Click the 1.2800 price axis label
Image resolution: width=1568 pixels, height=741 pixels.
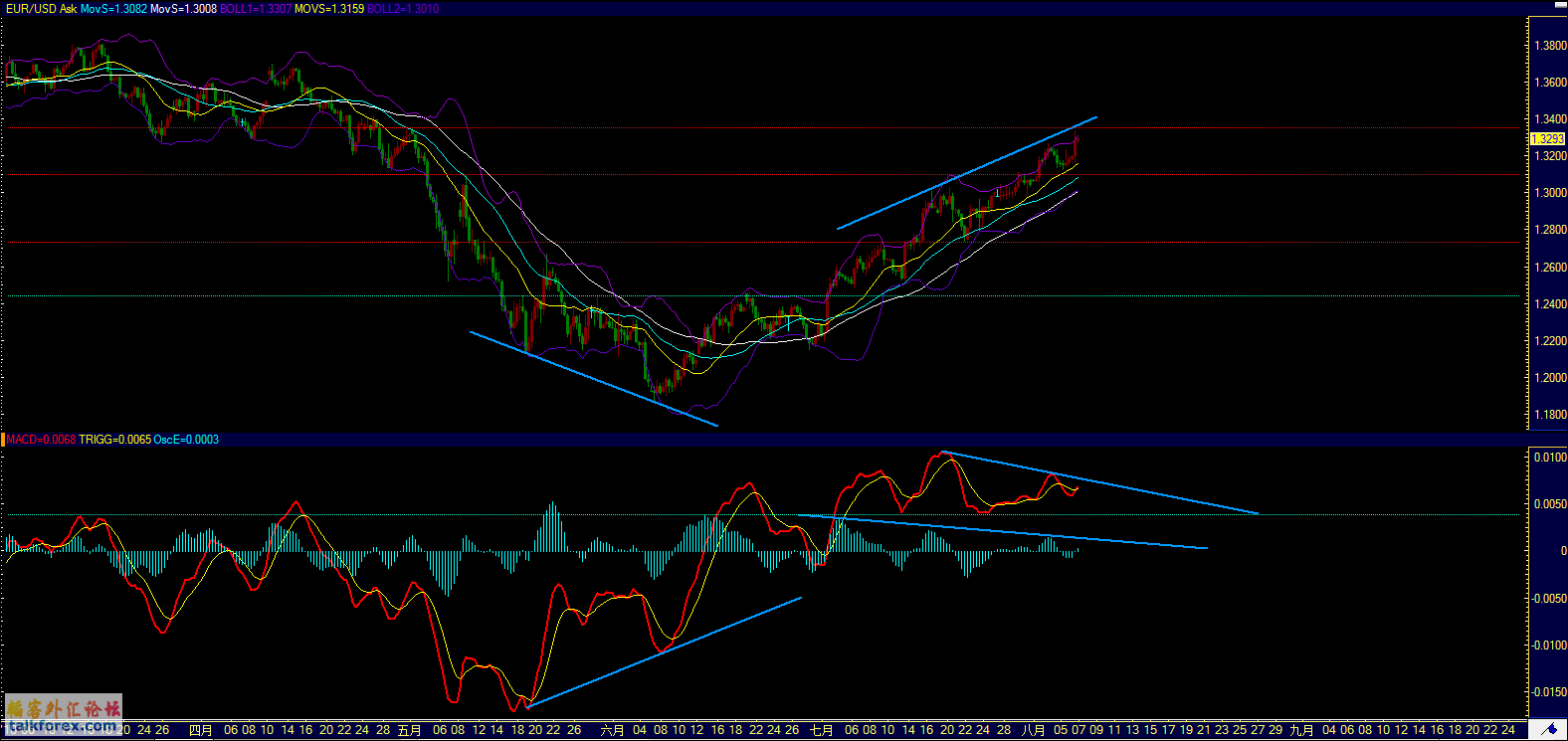[x=1550, y=230]
